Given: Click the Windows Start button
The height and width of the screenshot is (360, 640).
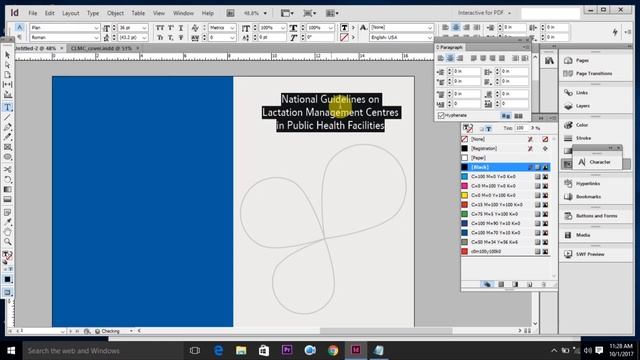Looking at the screenshot, I should click(11, 351).
